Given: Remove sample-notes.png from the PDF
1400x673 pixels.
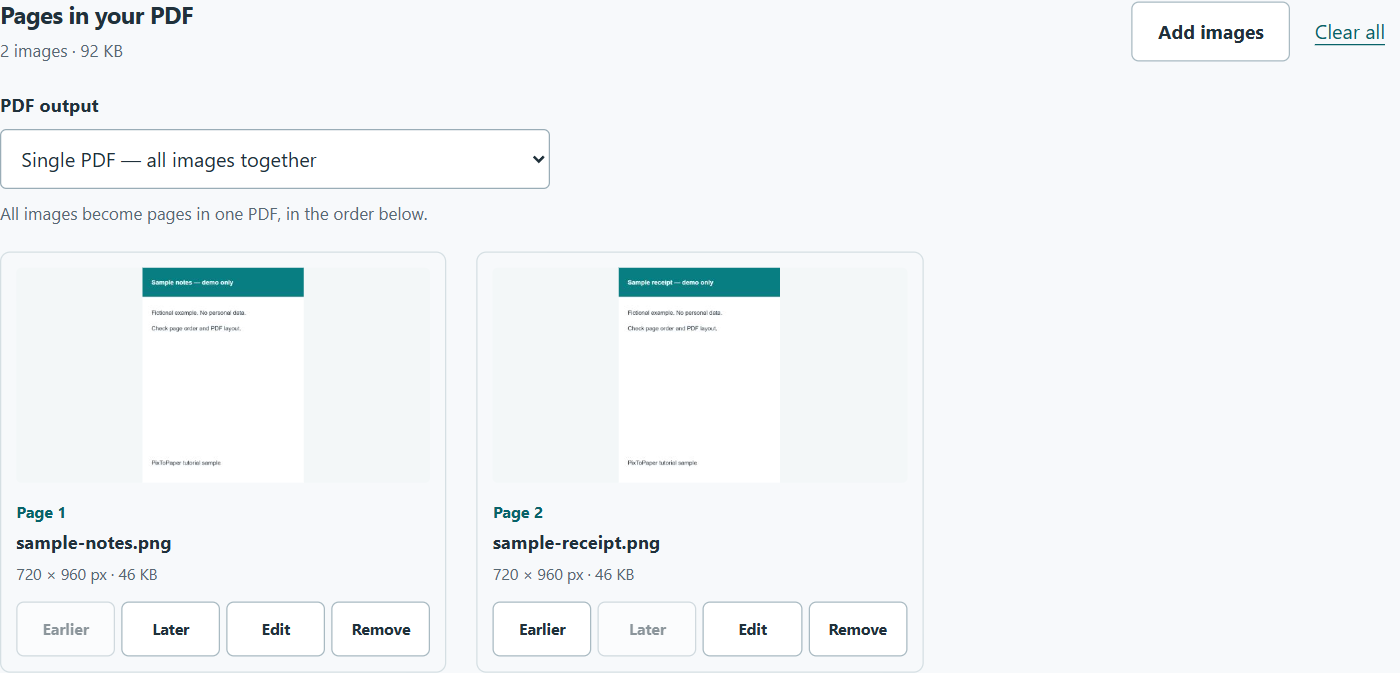Looking at the screenshot, I should 381,629.
